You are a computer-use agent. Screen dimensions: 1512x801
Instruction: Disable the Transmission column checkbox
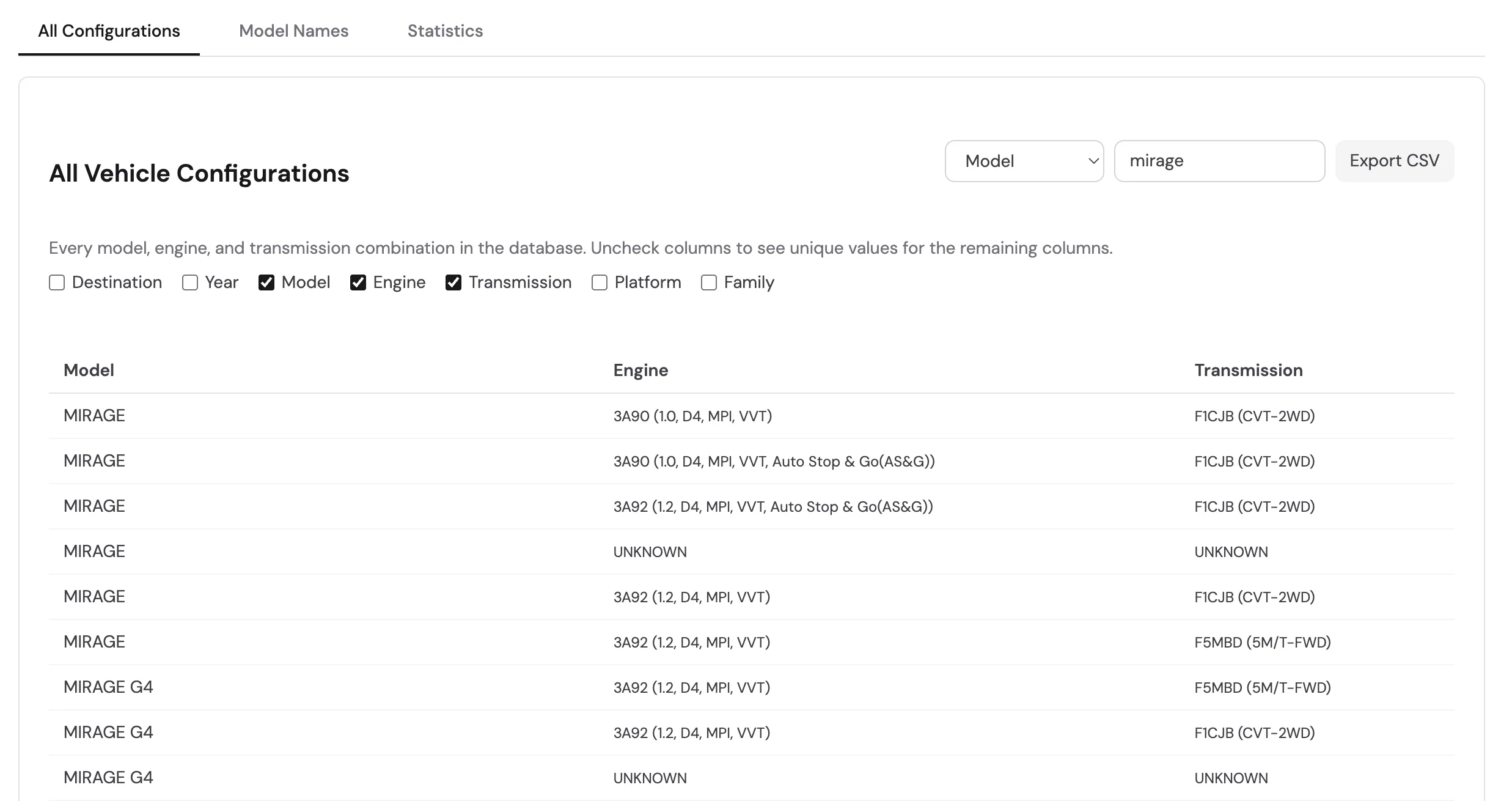[453, 282]
